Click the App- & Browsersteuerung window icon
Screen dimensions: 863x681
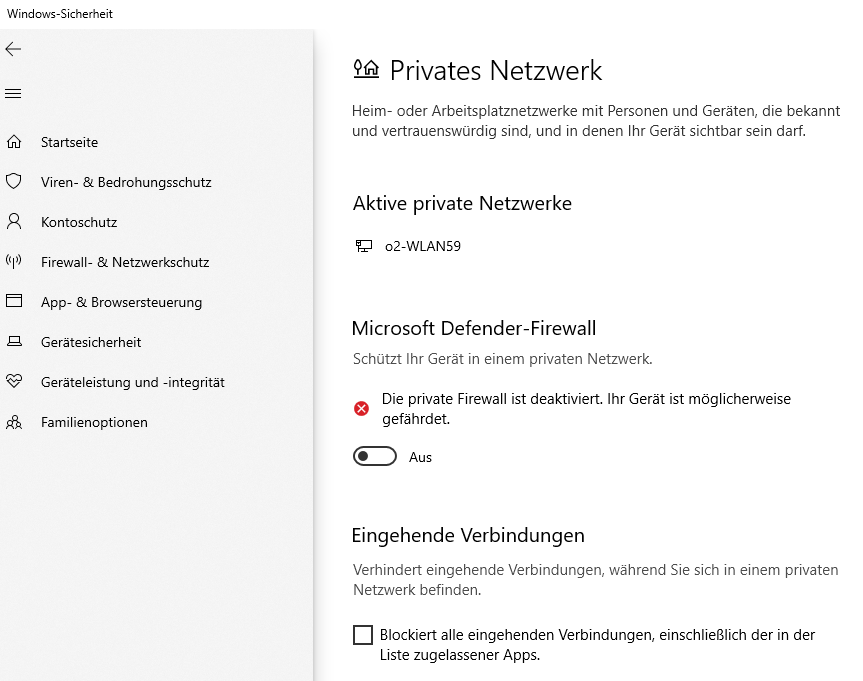click(x=14, y=302)
